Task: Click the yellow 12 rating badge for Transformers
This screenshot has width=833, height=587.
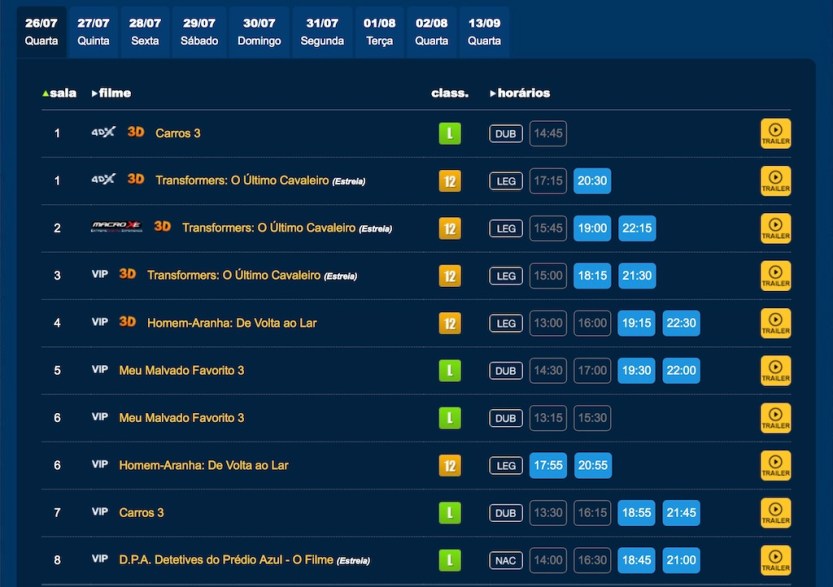Action: 449,180
